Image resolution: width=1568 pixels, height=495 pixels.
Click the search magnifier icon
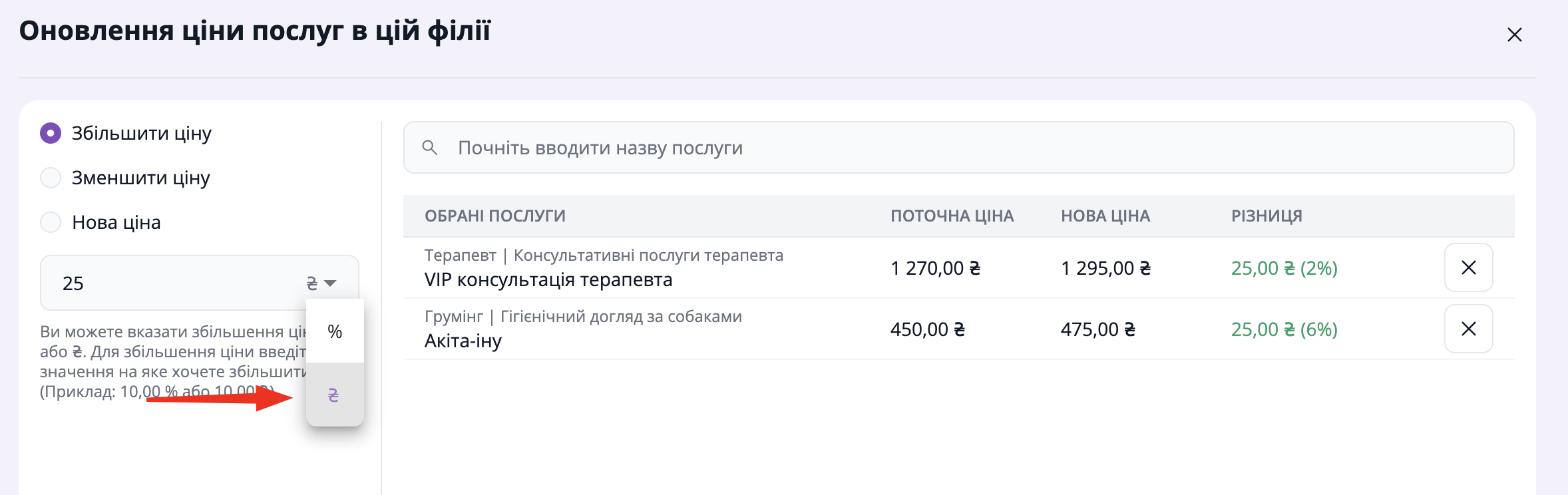430,148
